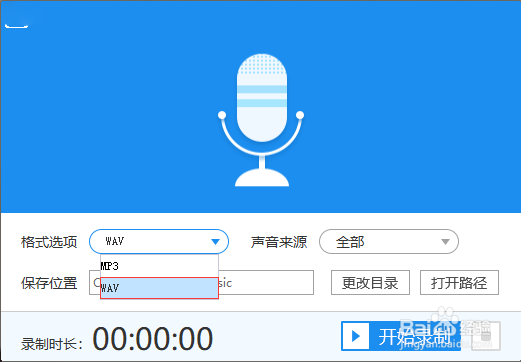Viewport: 521px width, 362px height.
Task: Click the 00:00:00 recording timer
Action: click(153, 339)
